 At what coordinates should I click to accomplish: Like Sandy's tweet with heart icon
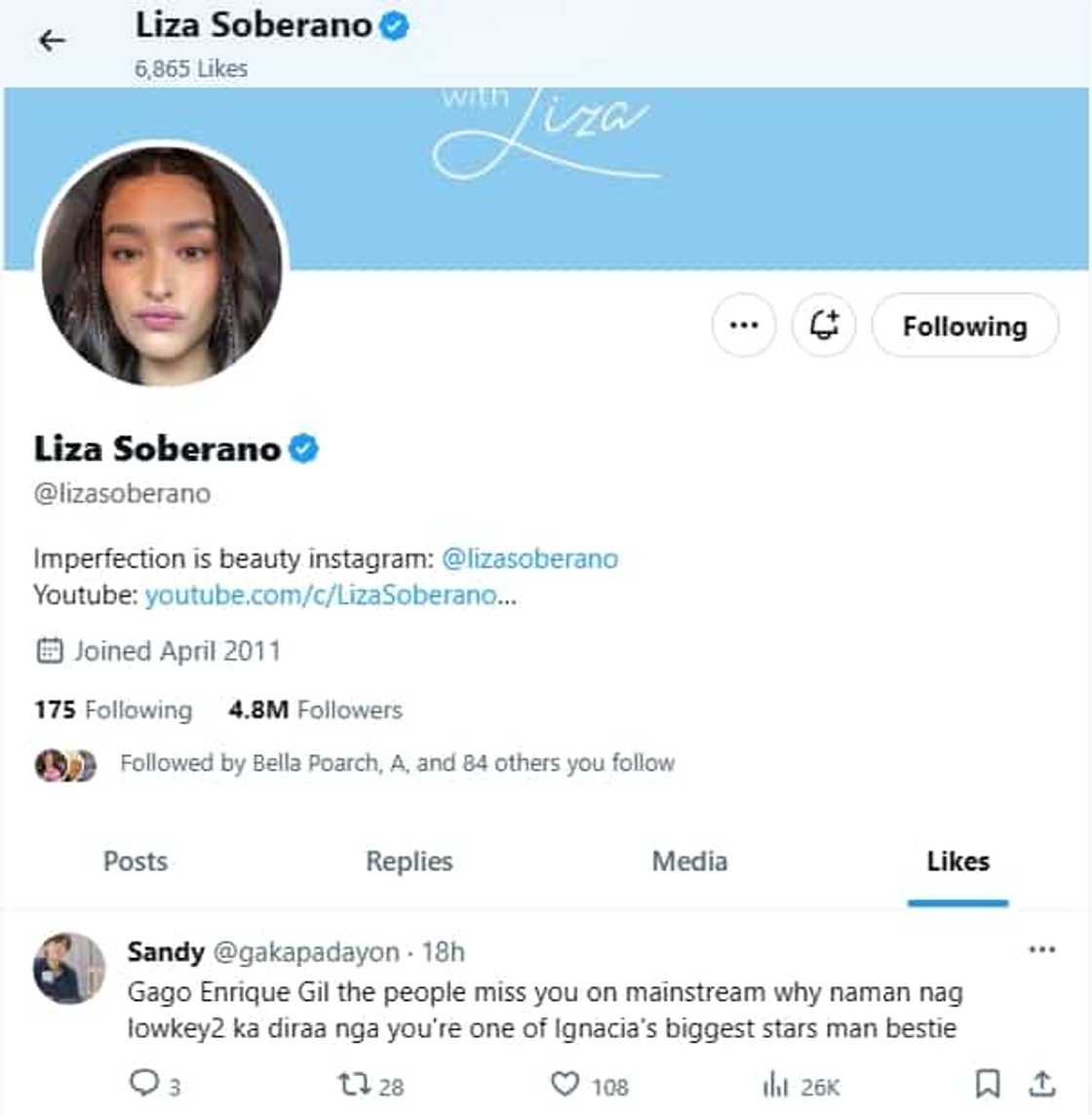click(565, 1083)
